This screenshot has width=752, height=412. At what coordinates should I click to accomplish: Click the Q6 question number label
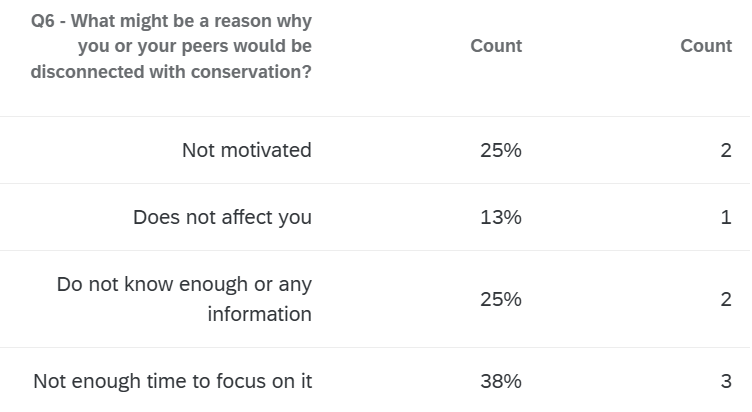pyautogui.click(x=43, y=19)
